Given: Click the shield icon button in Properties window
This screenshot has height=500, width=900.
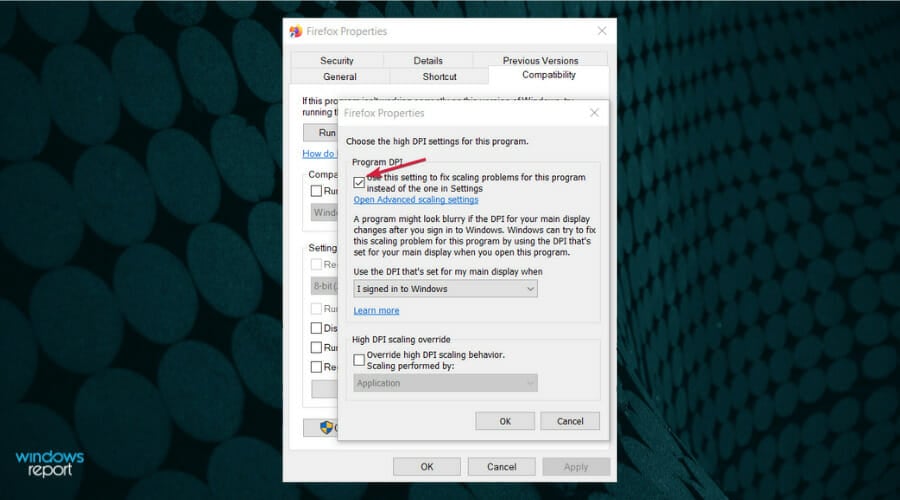Looking at the screenshot, I should tap(321, 427).
